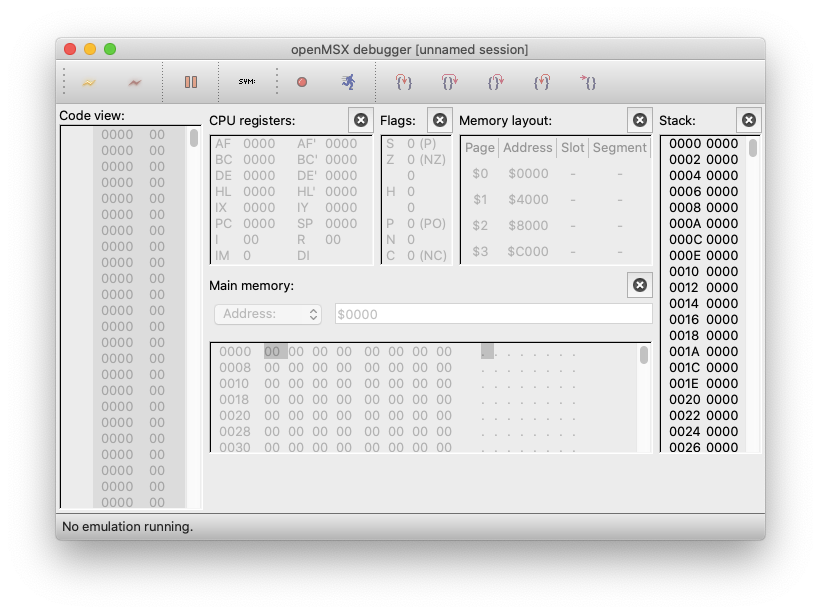Viewport: 821px width, 614px height.
Task: Click the BC' register value
Action: (x=341, y=160)
